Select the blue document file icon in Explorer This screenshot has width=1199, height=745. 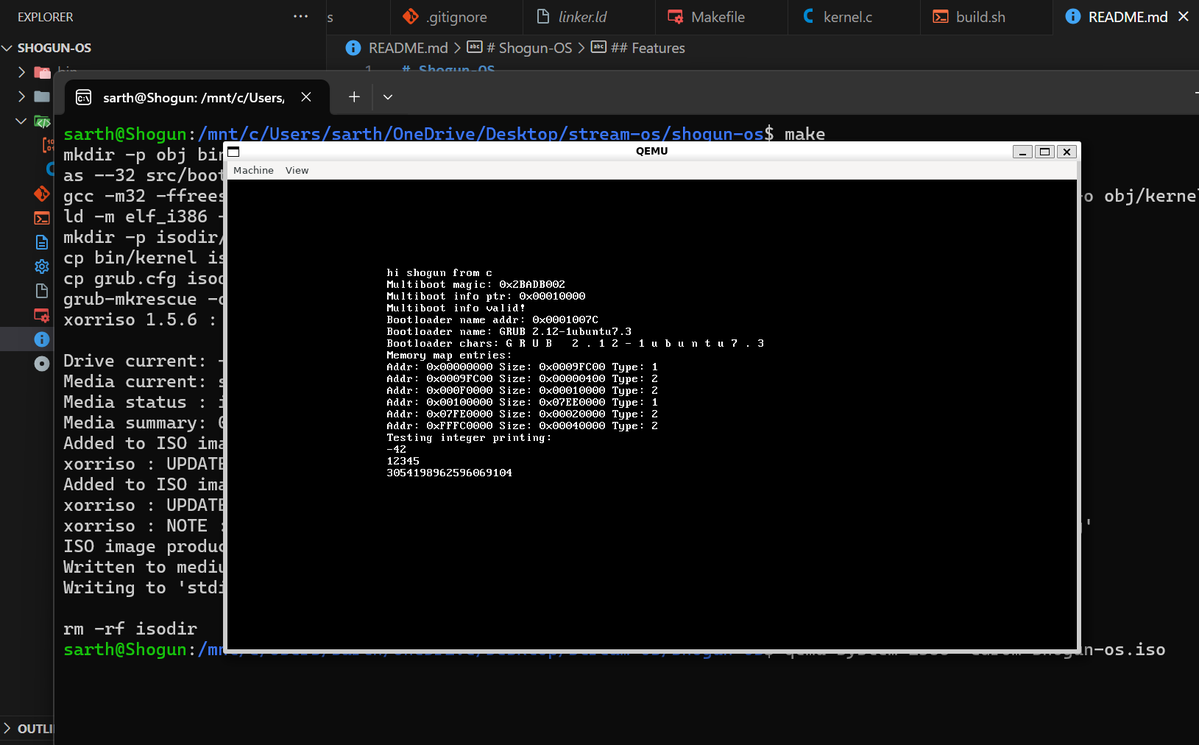point(42,242)
